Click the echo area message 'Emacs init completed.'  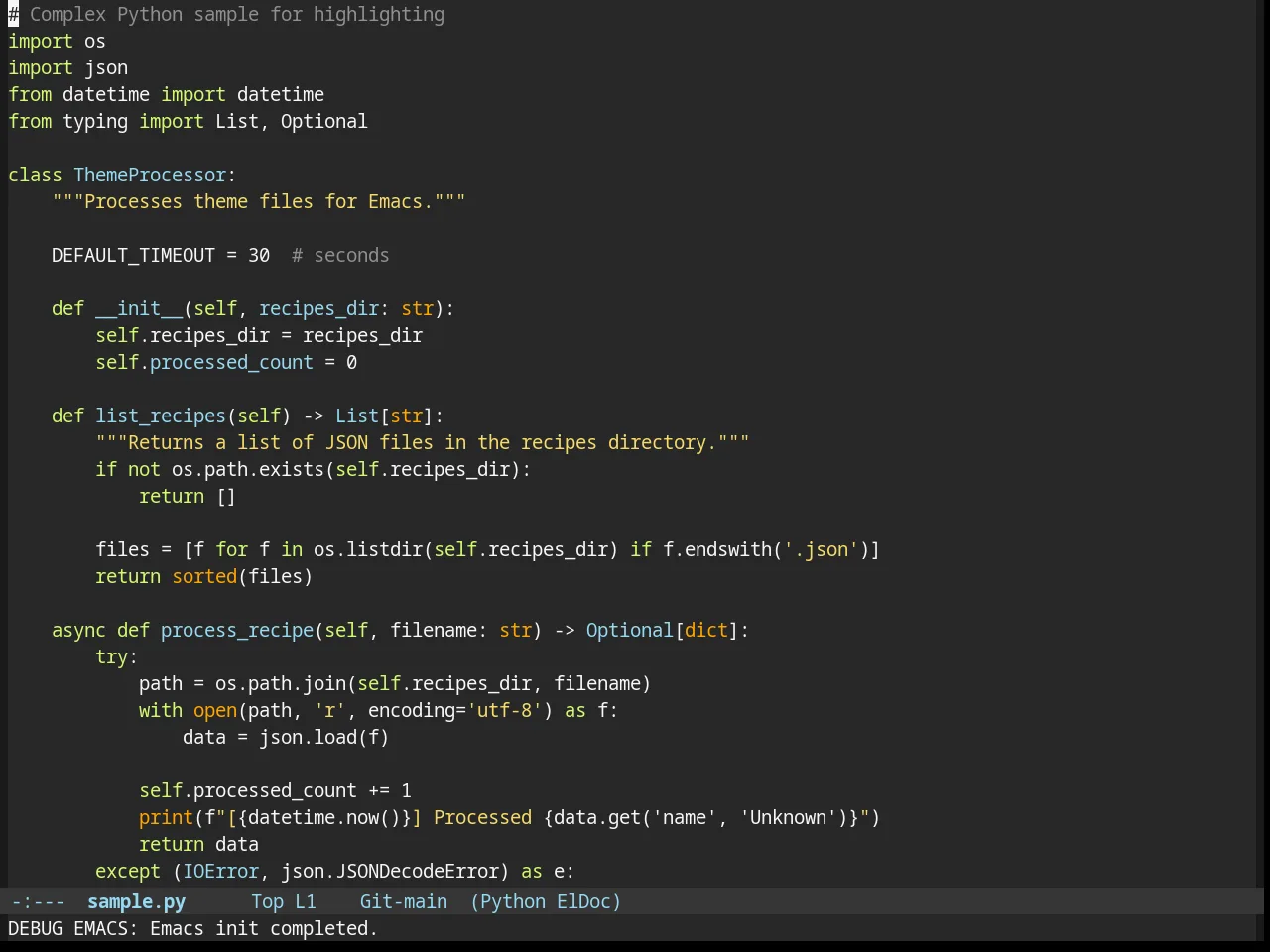coord(264,928)
